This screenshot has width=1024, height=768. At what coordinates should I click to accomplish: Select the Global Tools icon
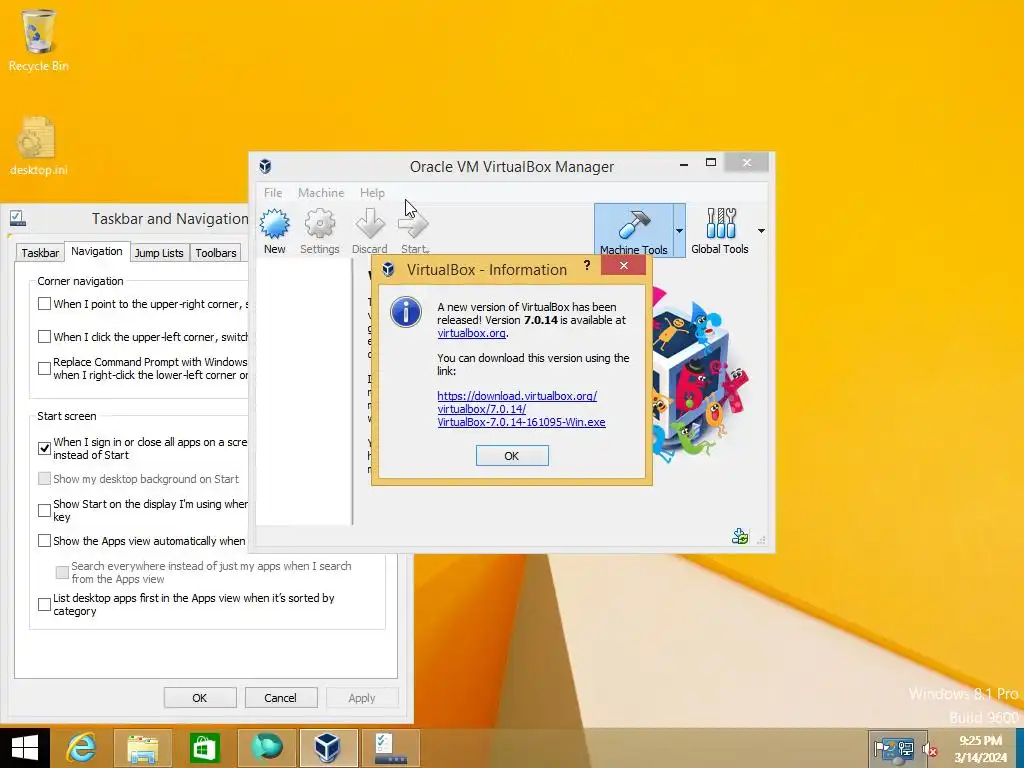720,231
